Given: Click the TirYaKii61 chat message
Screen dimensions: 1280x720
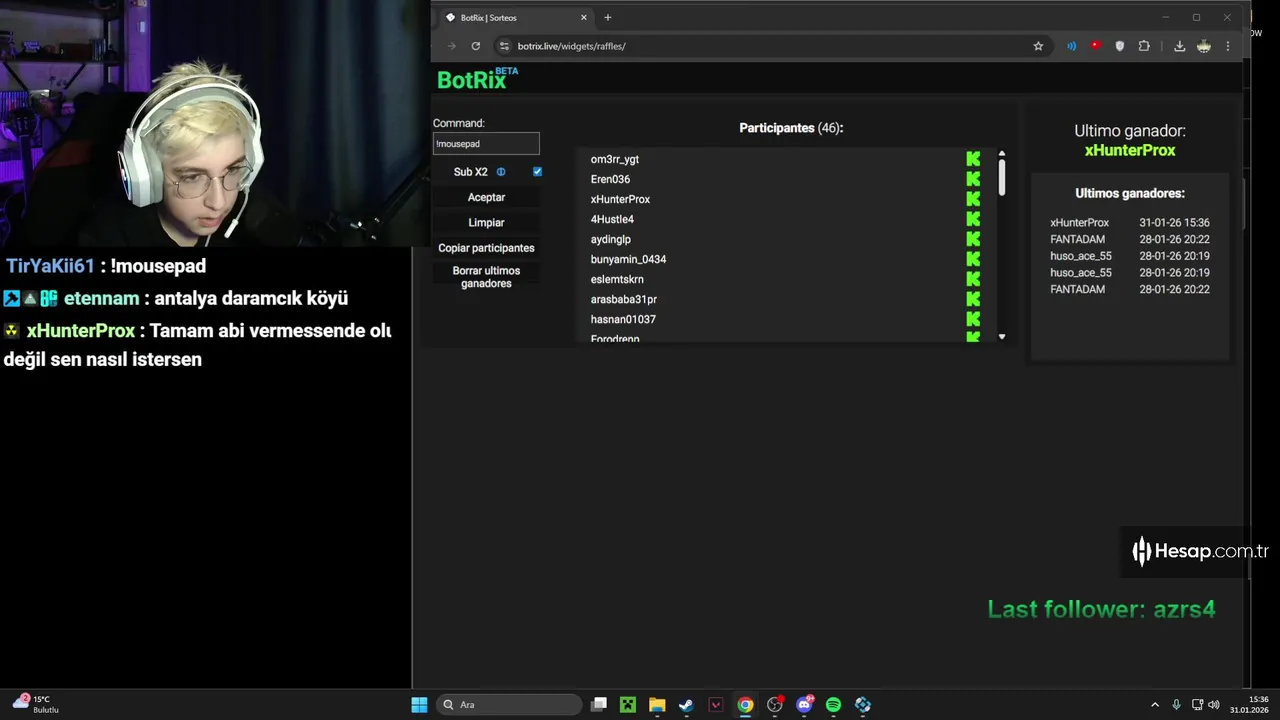Looking at the screenshot, I should click(x=106, y=266).
